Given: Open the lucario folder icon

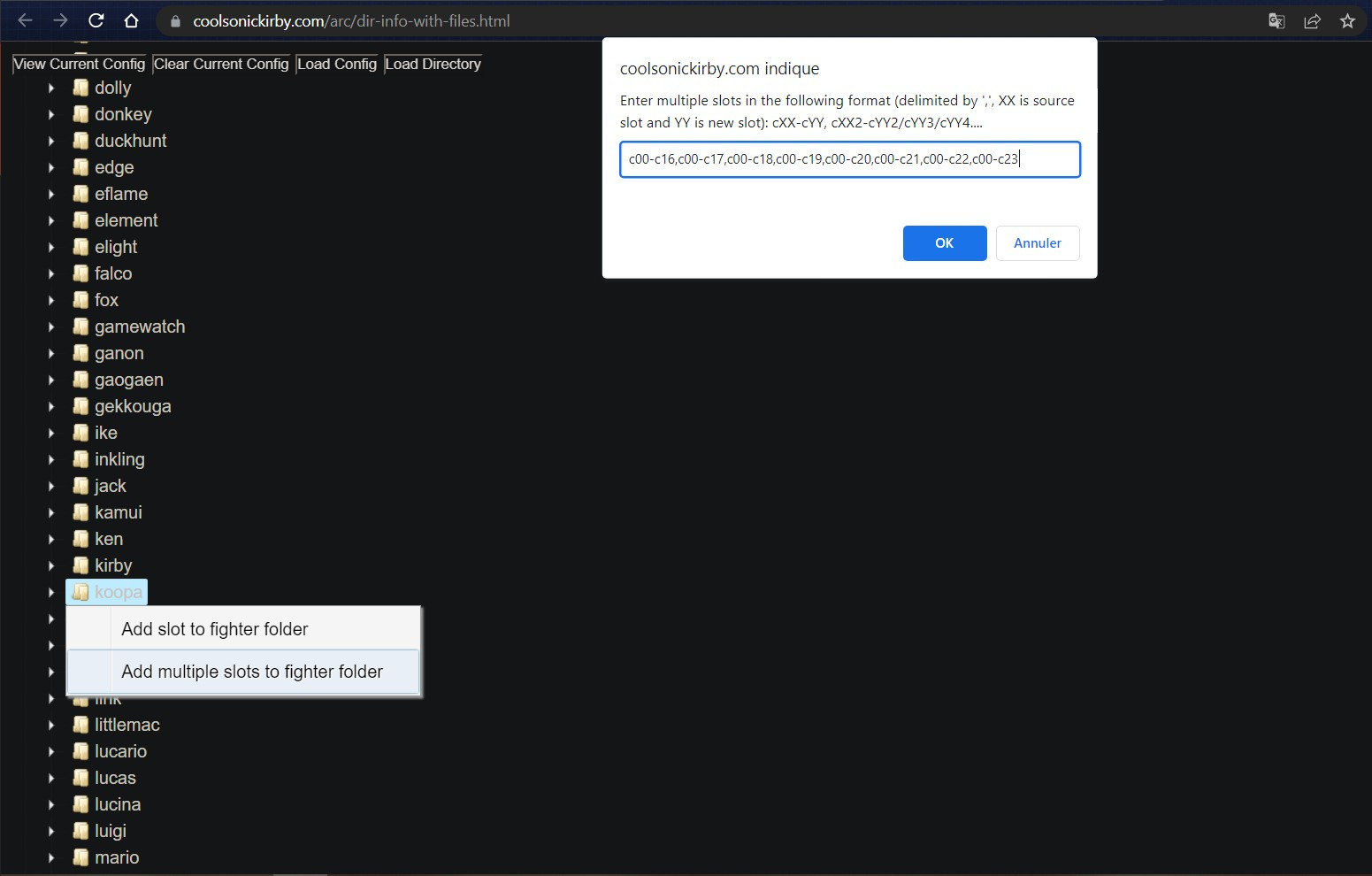Looking at the screenshot, I should click(x=80, y=751).
